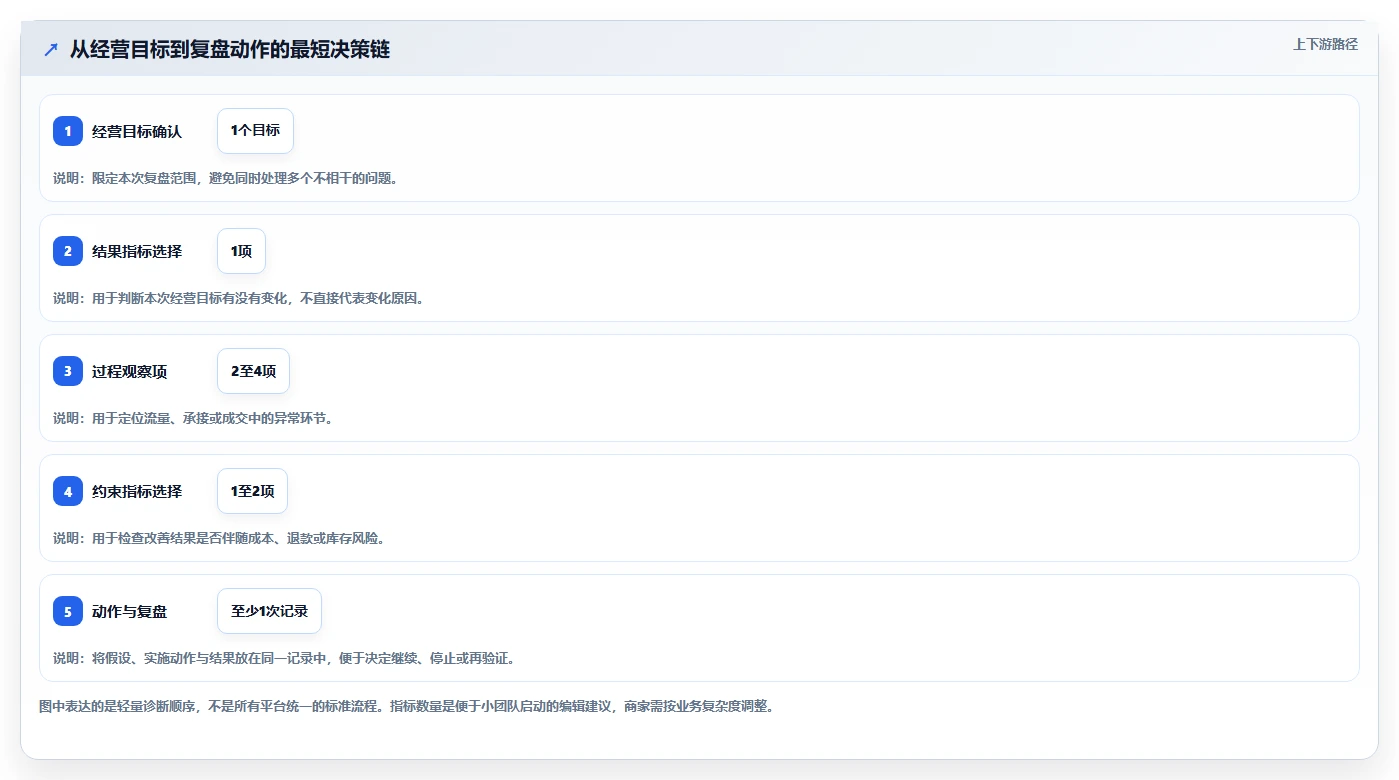Screen dimensions: 1399x780
Task: Click the step title '约束指标选择'
Action: tap(137, 491)
